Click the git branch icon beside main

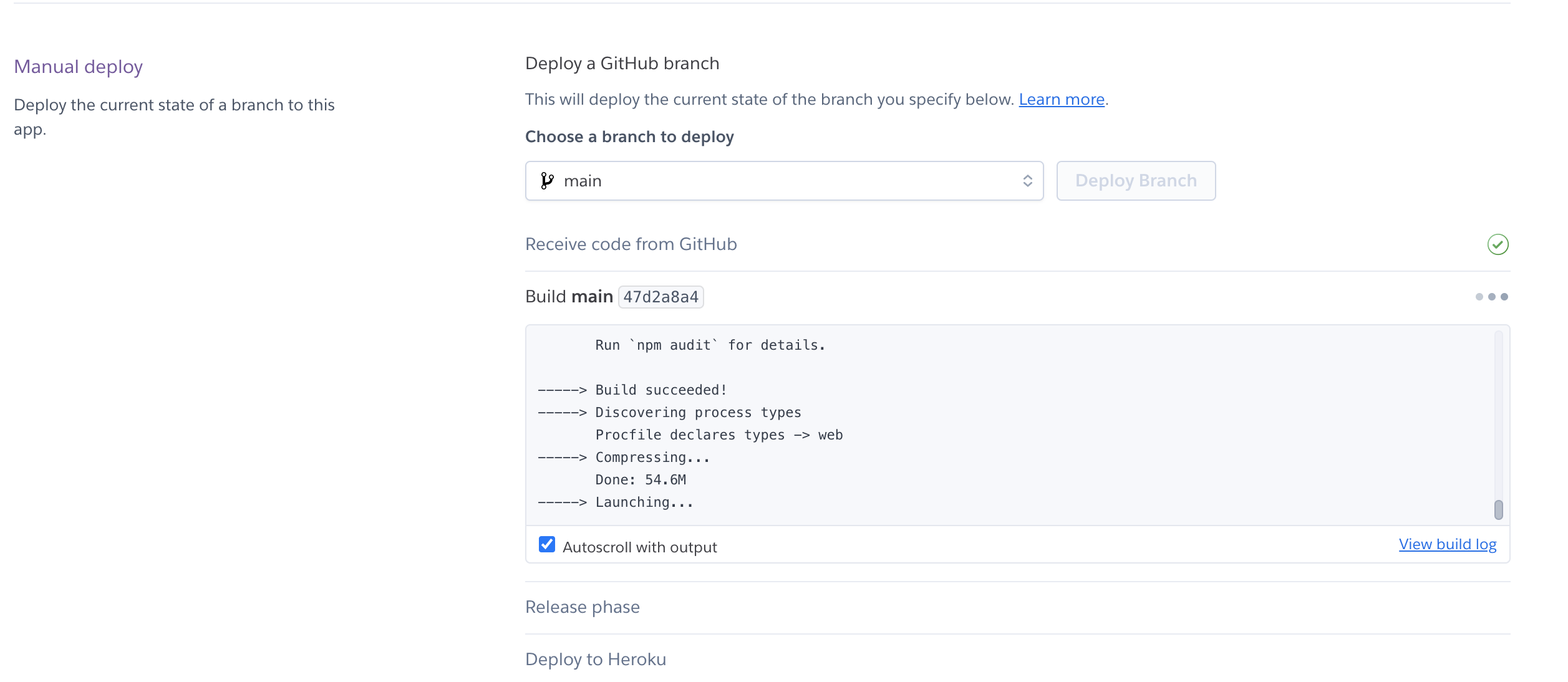(547, 181)
